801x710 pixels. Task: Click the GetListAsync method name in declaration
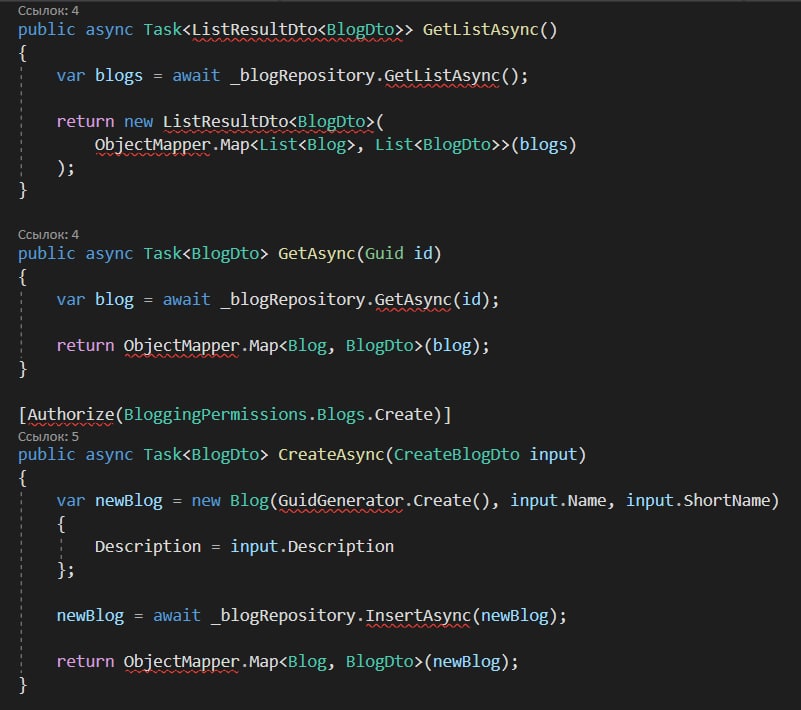(x=481, y=30)
